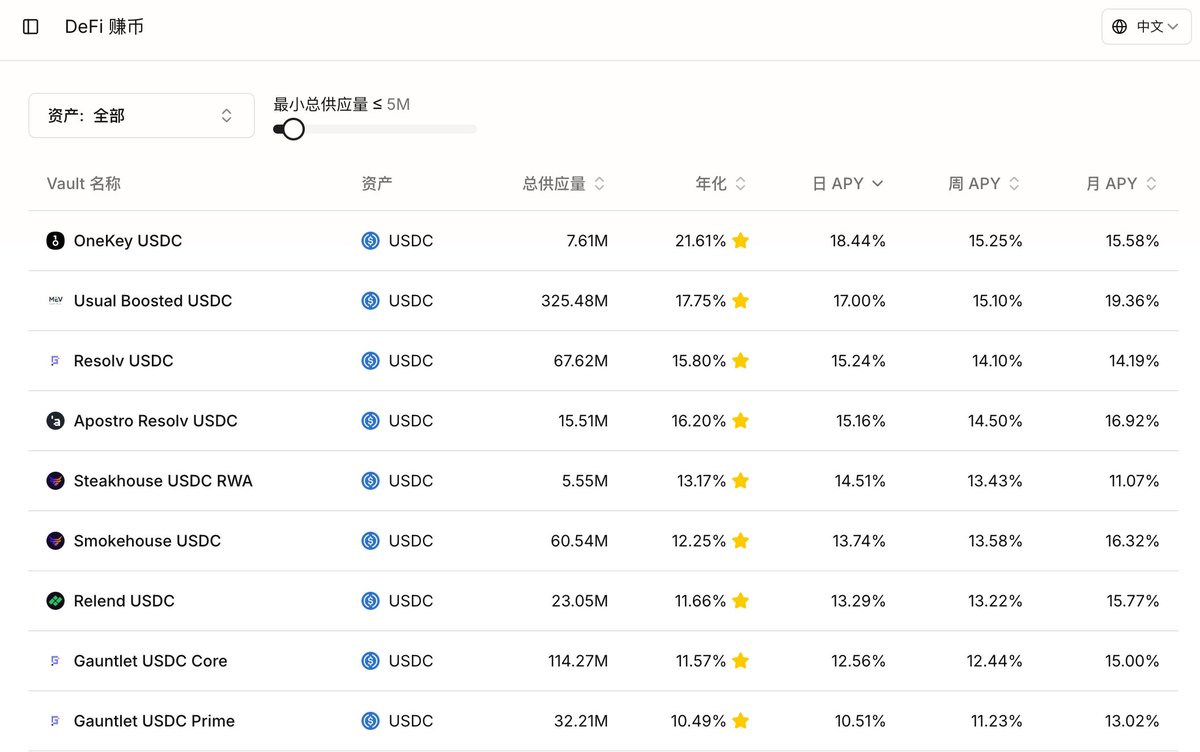Screen dimensions: 1200x752
Task: Click the star next to 21.61% annualized
Action: pyautogui.click(x=741, y=240)
